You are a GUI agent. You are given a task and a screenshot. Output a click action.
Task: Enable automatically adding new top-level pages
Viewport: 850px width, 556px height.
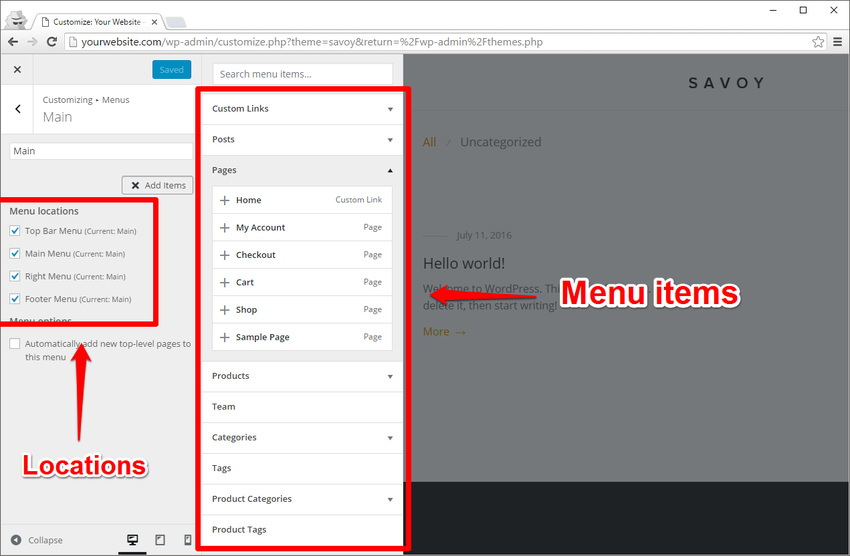point(15,344)
